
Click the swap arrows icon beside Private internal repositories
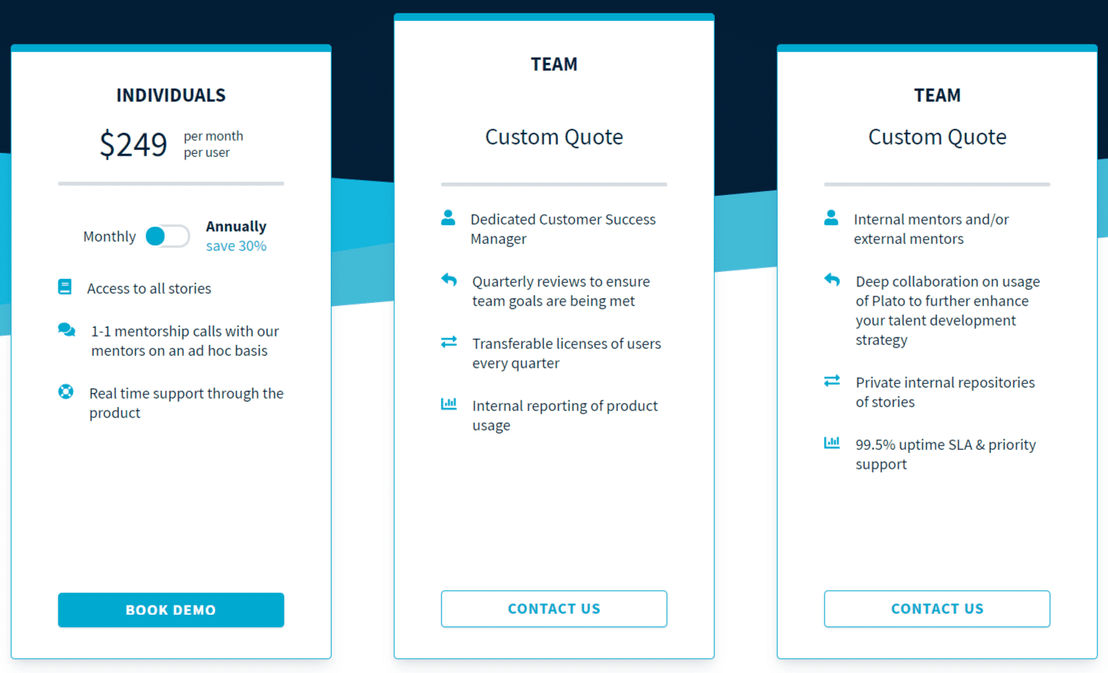(x=832, y=381)
